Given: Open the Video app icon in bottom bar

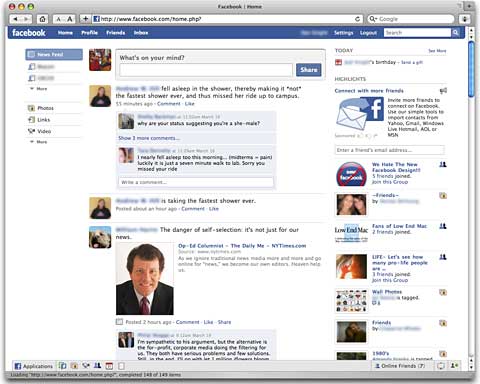Looking at the screenshot, I should 86,366.
